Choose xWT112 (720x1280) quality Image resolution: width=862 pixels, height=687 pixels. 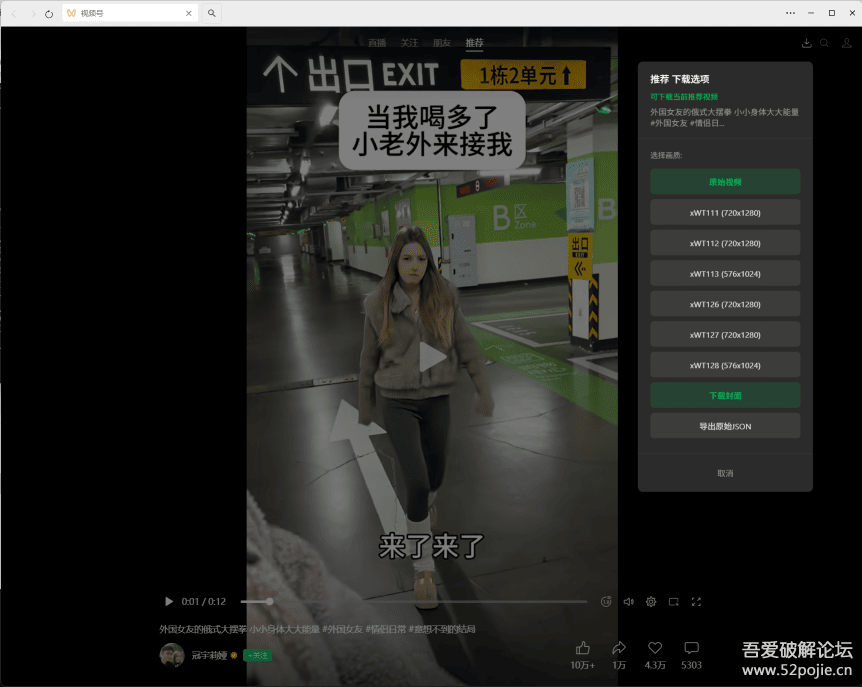pos(725,243)
